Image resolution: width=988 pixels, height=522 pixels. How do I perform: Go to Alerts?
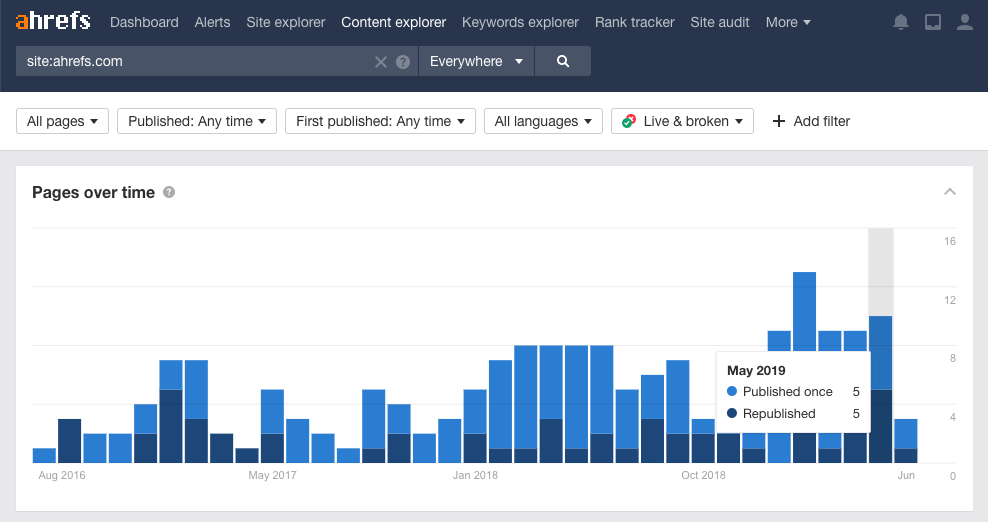click(212, 23)
